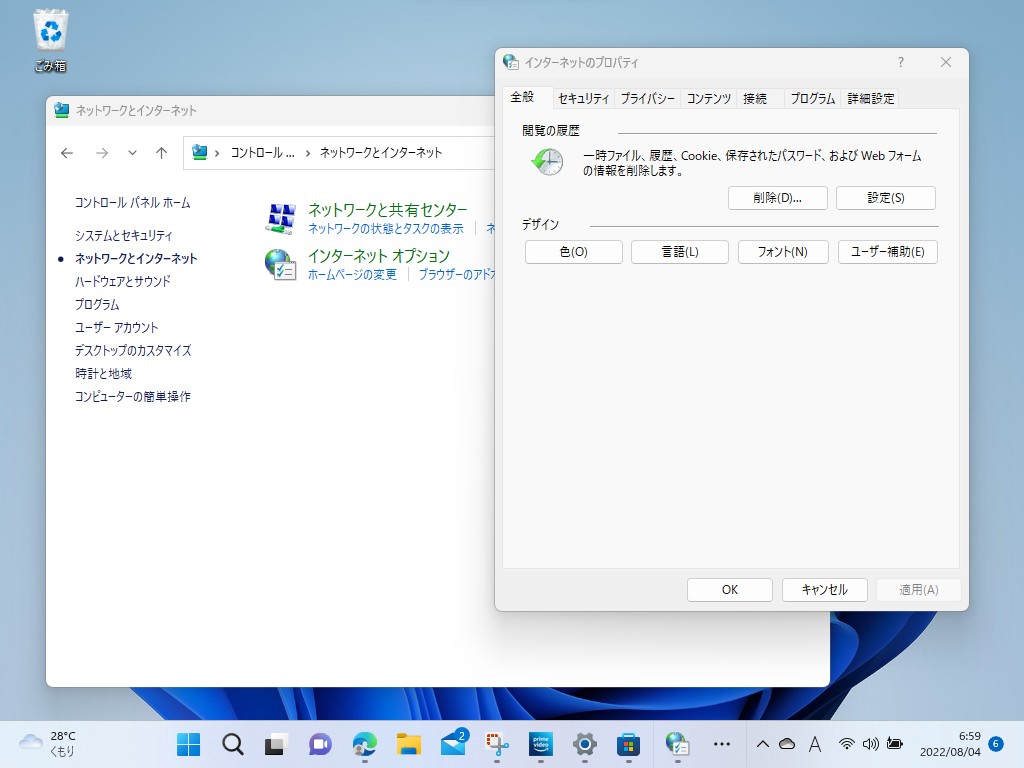The image size is (1024, 768).
Task: Launch Snipping Tool from the taskbar
Action: pos(495,744)
